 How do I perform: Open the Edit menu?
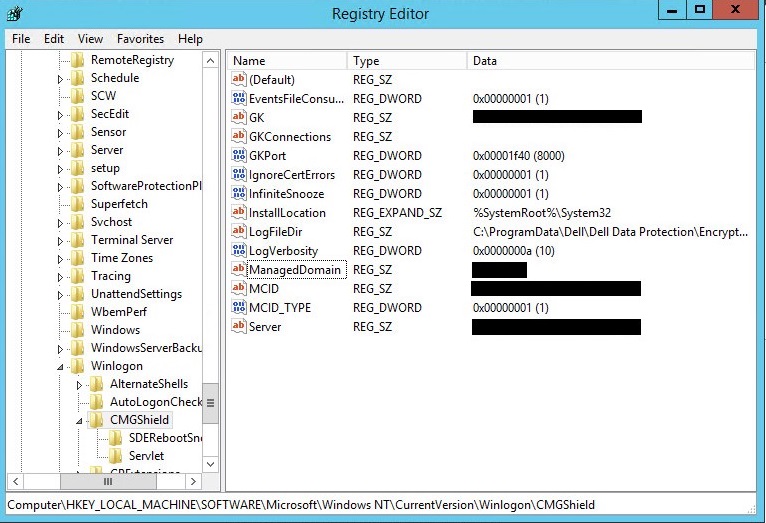54,39
